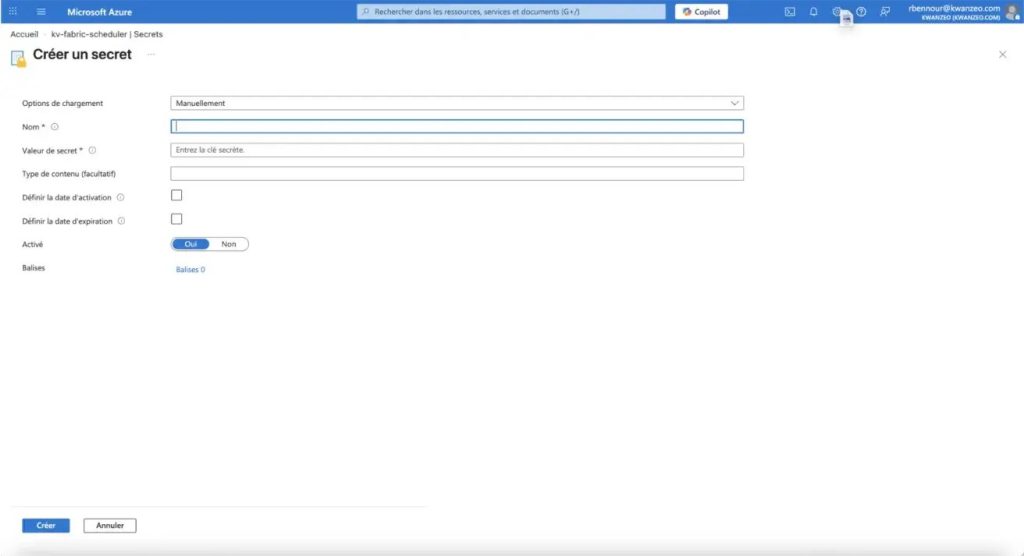Show info tooltip for Valeur de secret

[92, 150]
